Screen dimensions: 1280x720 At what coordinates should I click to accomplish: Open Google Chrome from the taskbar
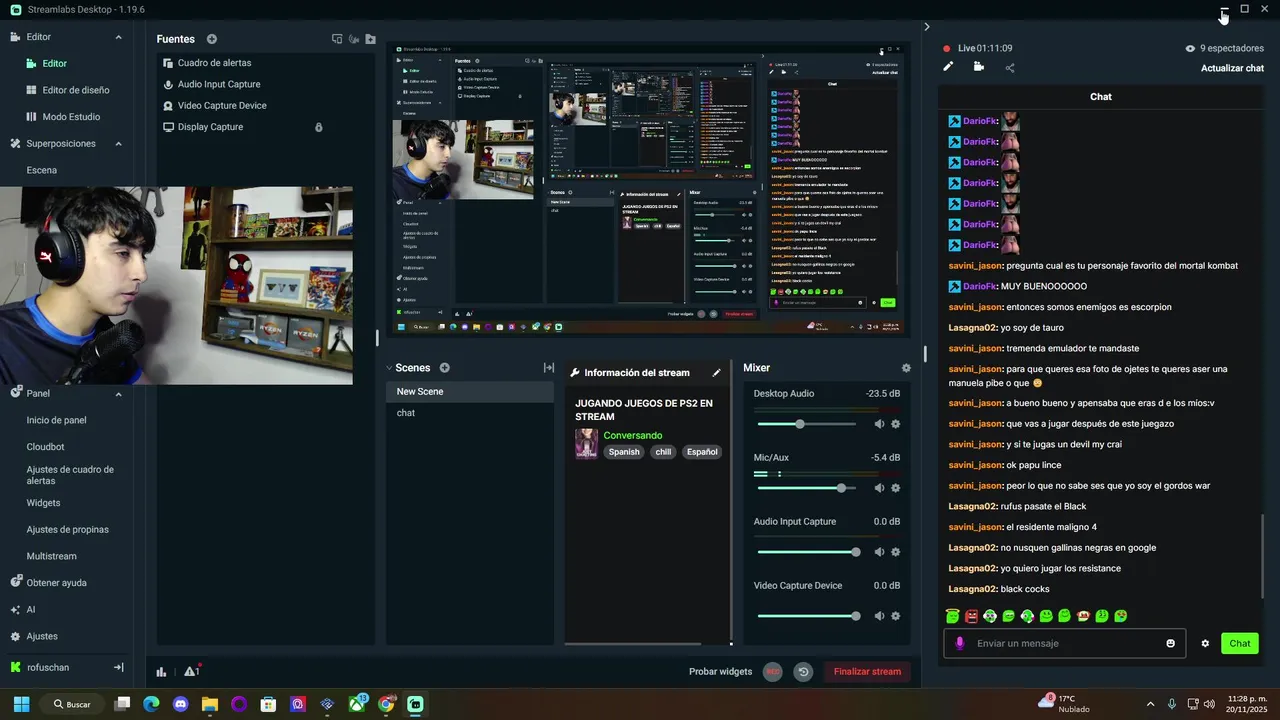tap(386, 704)
